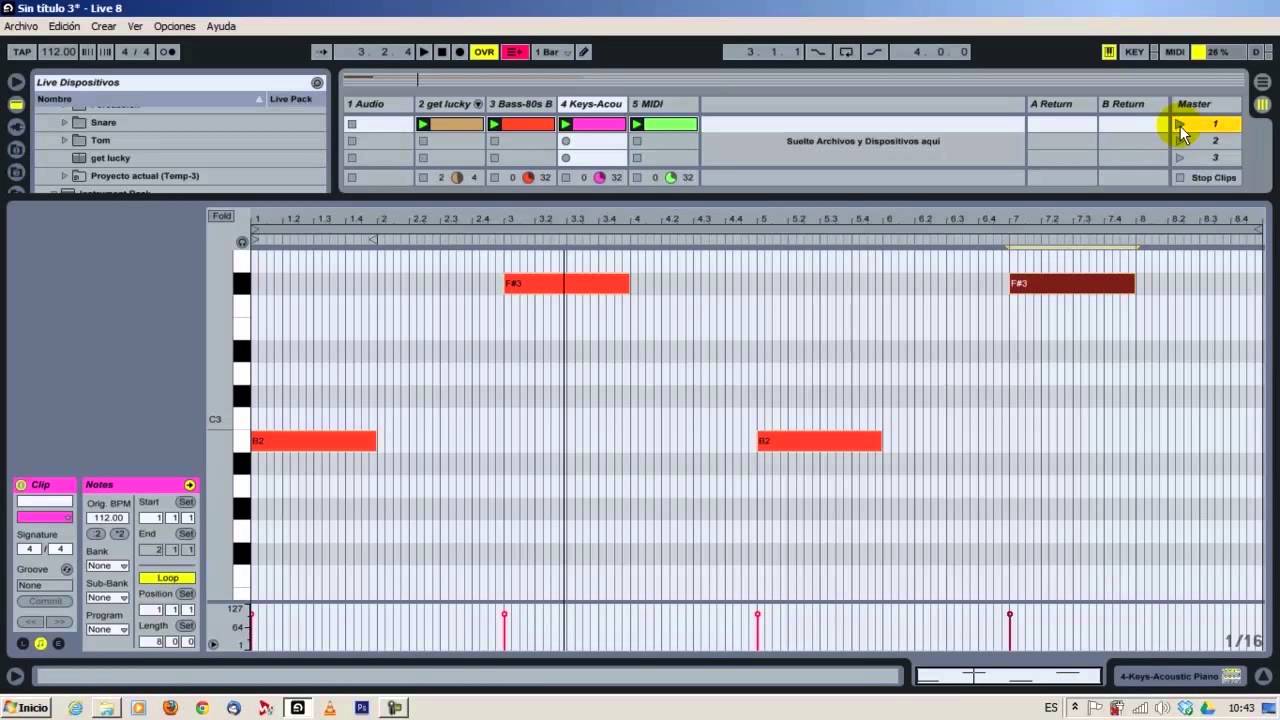The height and width of the screenshot is (720, 1280).
Task: Click the Fold button in note editor
Action: click(221, 216)
